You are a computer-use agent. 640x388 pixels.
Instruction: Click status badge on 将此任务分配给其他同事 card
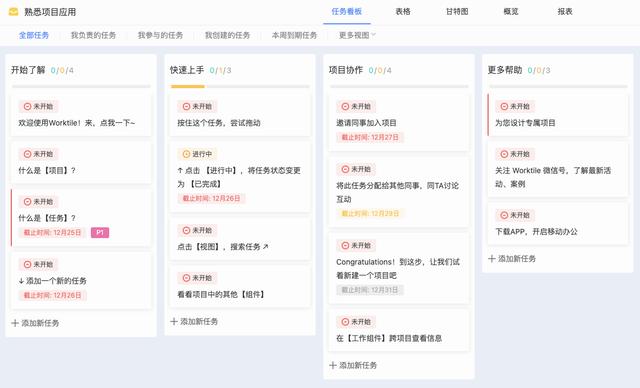[356, 169]
